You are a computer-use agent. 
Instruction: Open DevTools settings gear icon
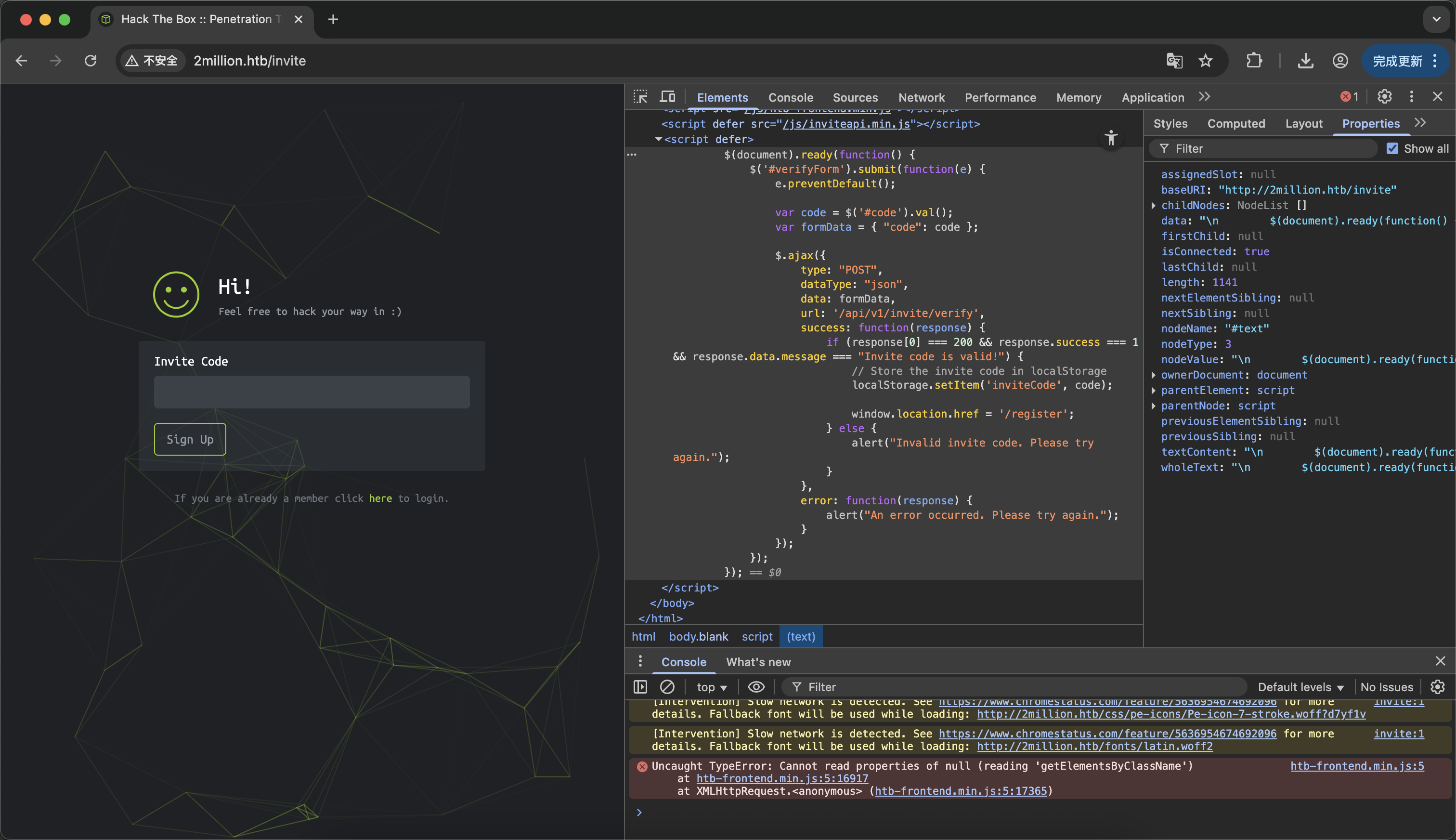pos(1384,97)
